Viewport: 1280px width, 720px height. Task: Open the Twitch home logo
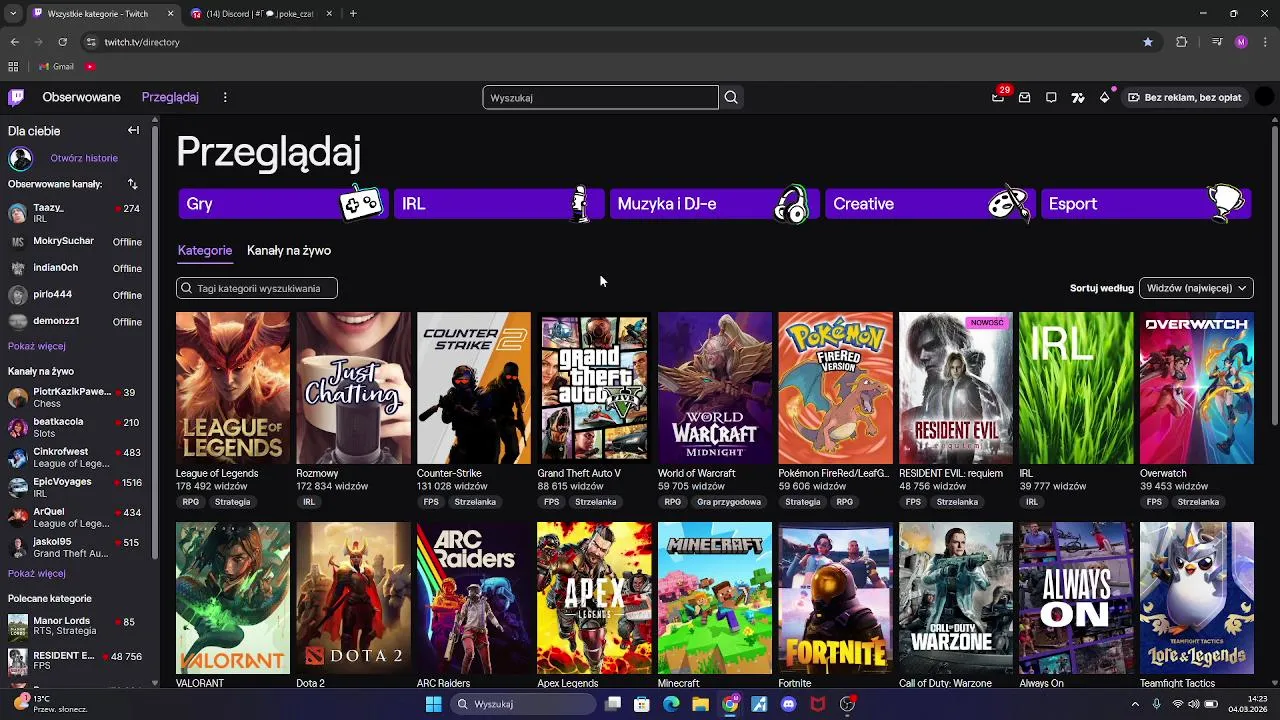point(16,97)
